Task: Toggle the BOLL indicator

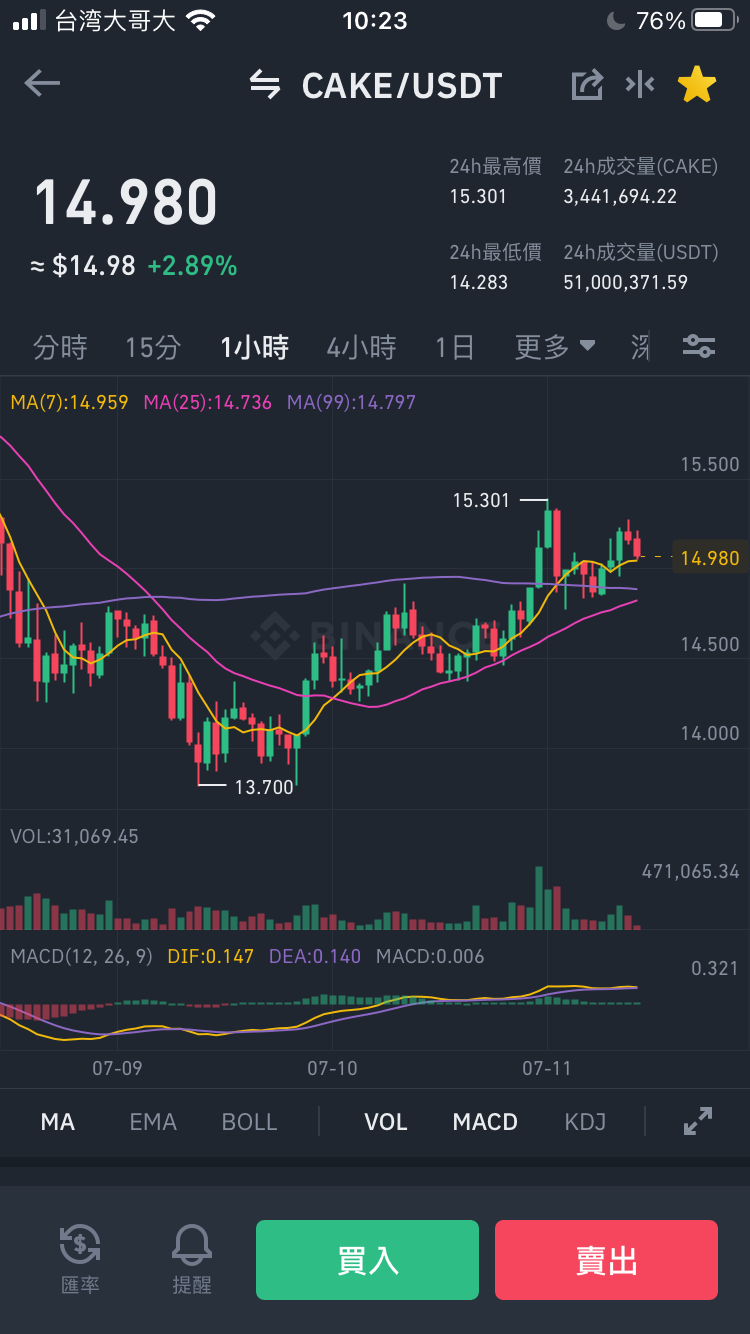Action: click(x=249, y=1122)
